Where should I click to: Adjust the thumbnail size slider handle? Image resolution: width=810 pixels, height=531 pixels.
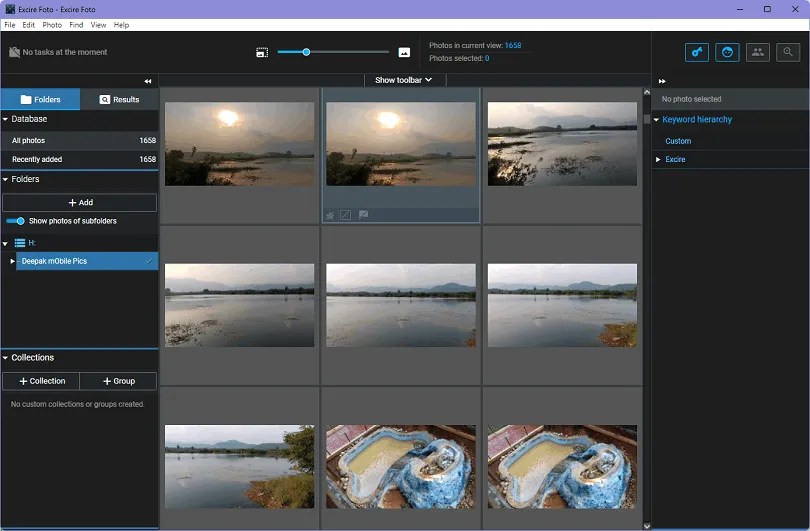click(306, 52)
